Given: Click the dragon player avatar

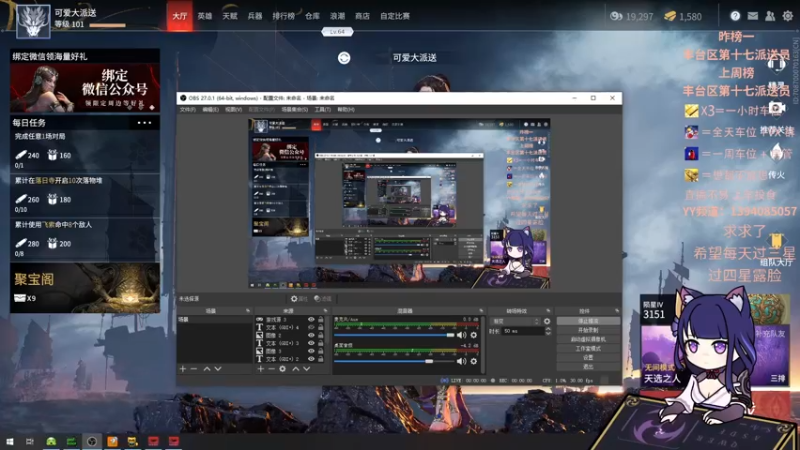Looking at the screenshot, I should point(33,21).
